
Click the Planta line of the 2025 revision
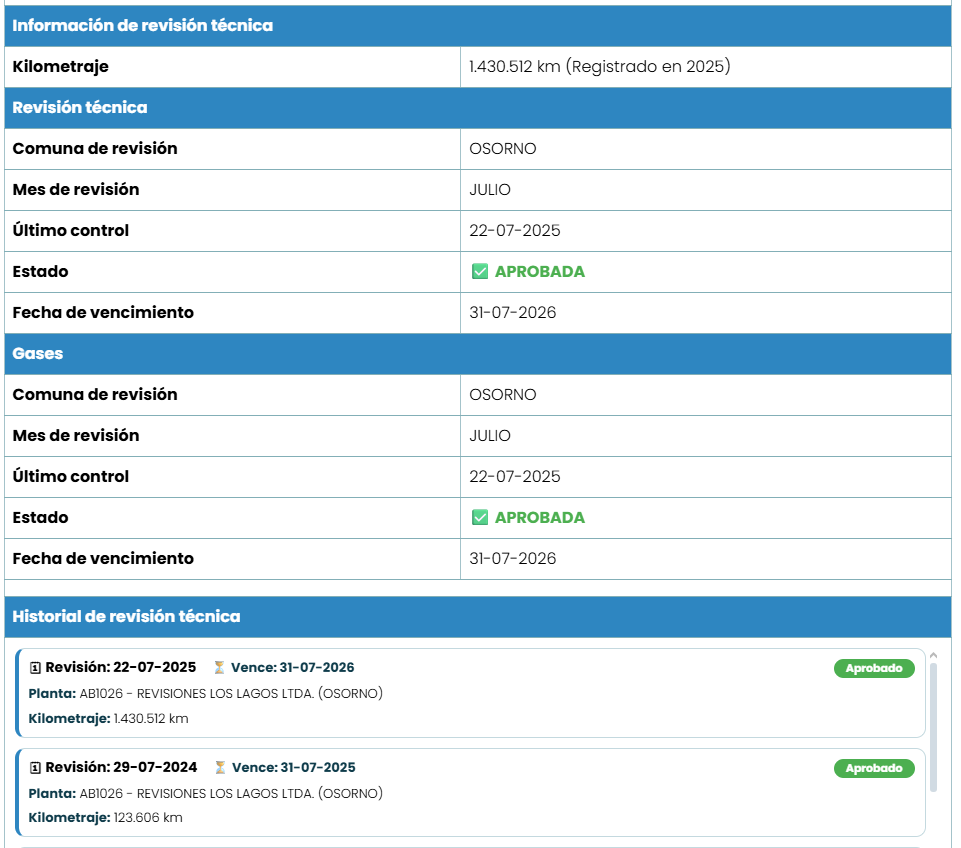[x=206, y=694]
